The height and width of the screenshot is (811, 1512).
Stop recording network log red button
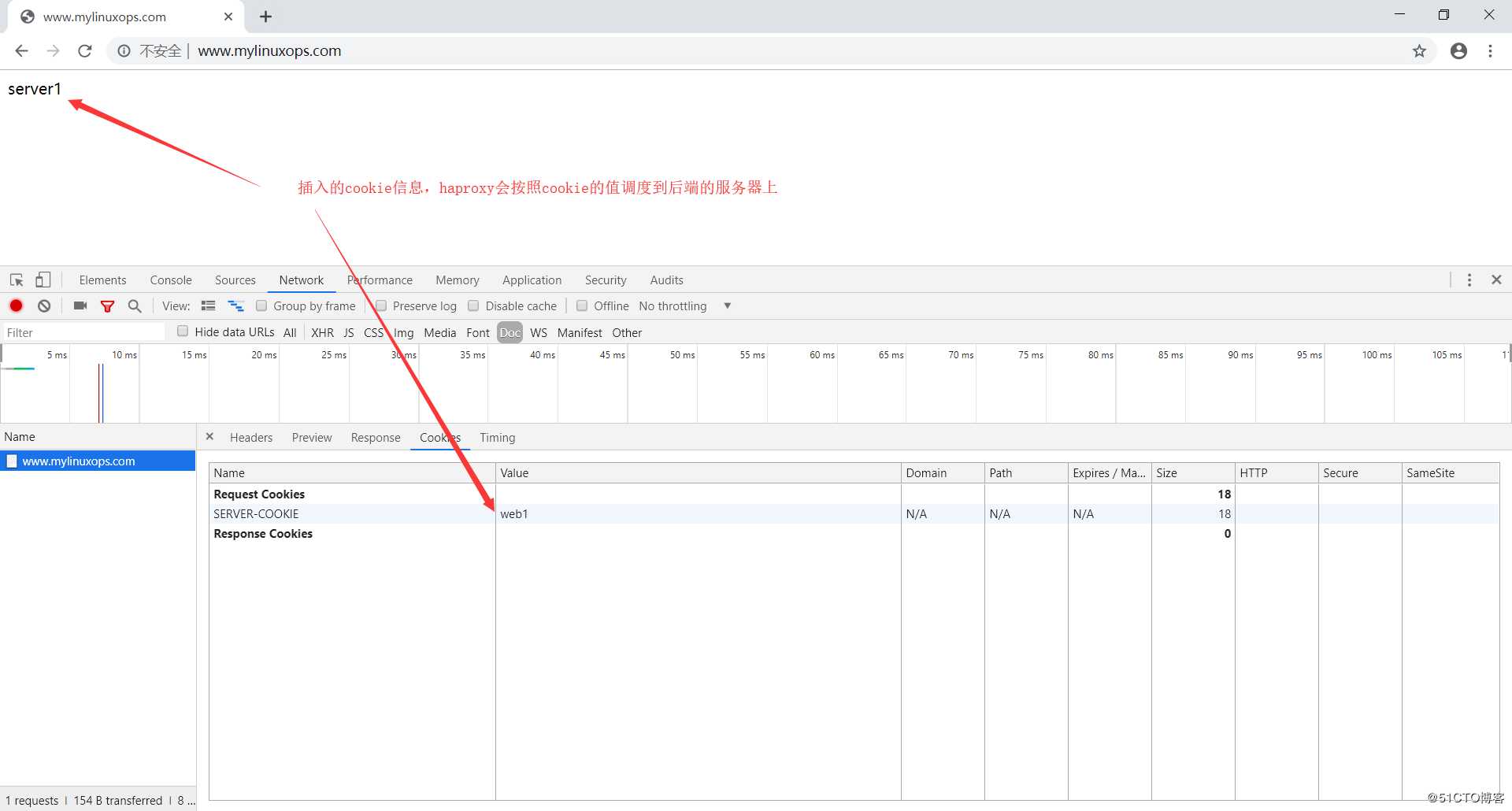click(16, 306)
